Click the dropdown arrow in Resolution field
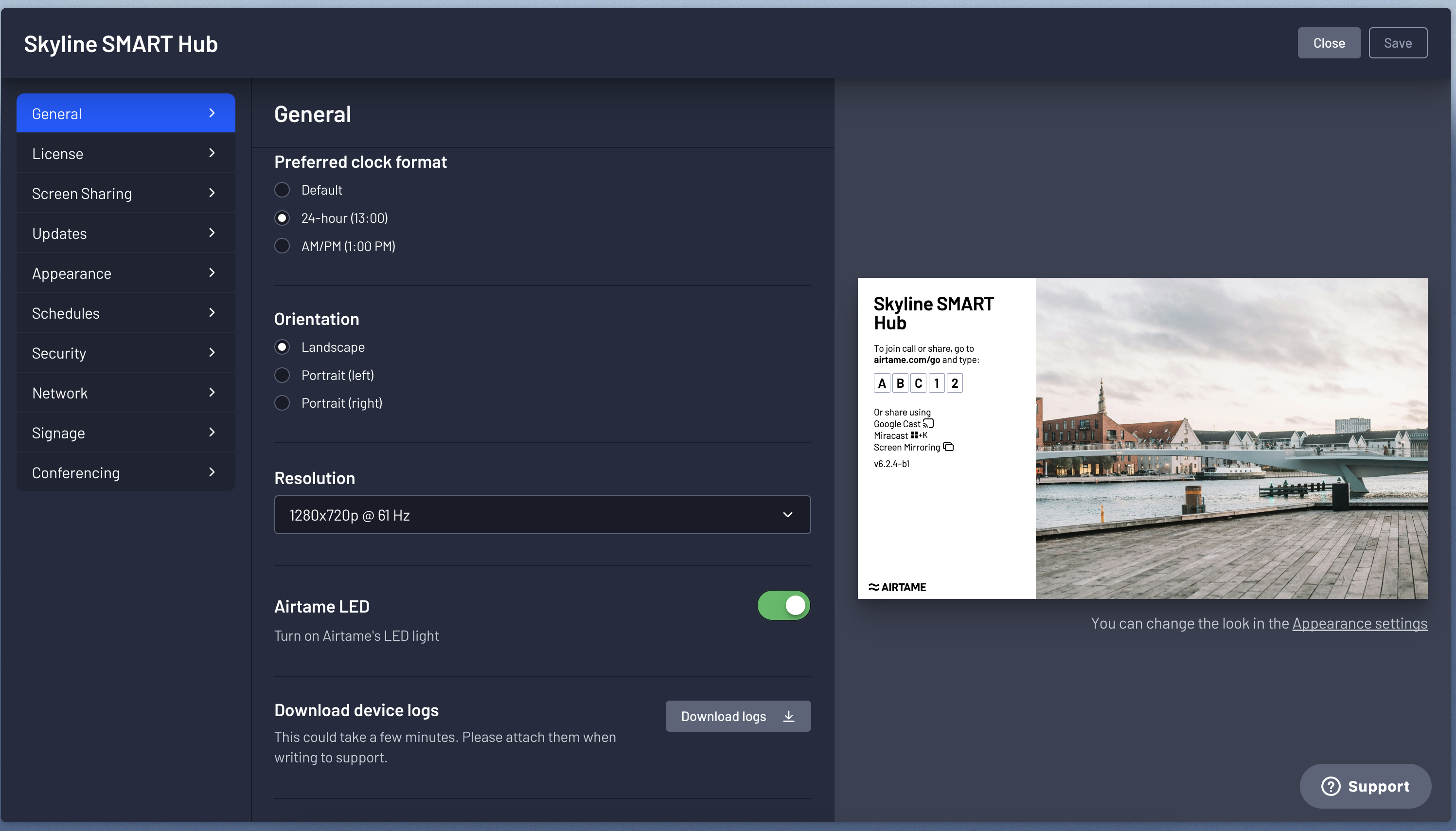This screenshot has height=831, width=1456. (x=788, y=515)
